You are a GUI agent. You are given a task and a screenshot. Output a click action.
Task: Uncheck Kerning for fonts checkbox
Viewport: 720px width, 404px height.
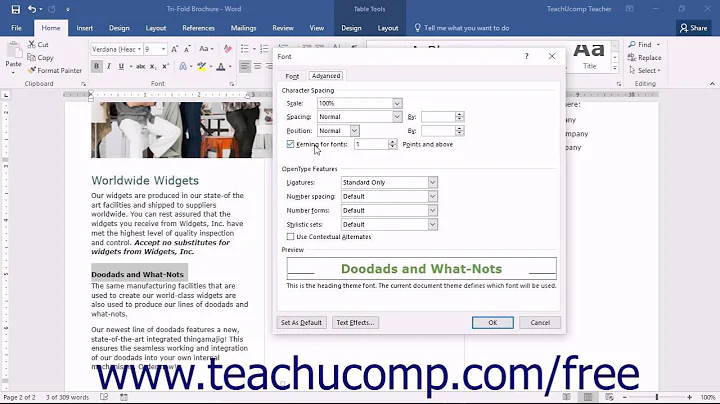[x=290, y=144]
